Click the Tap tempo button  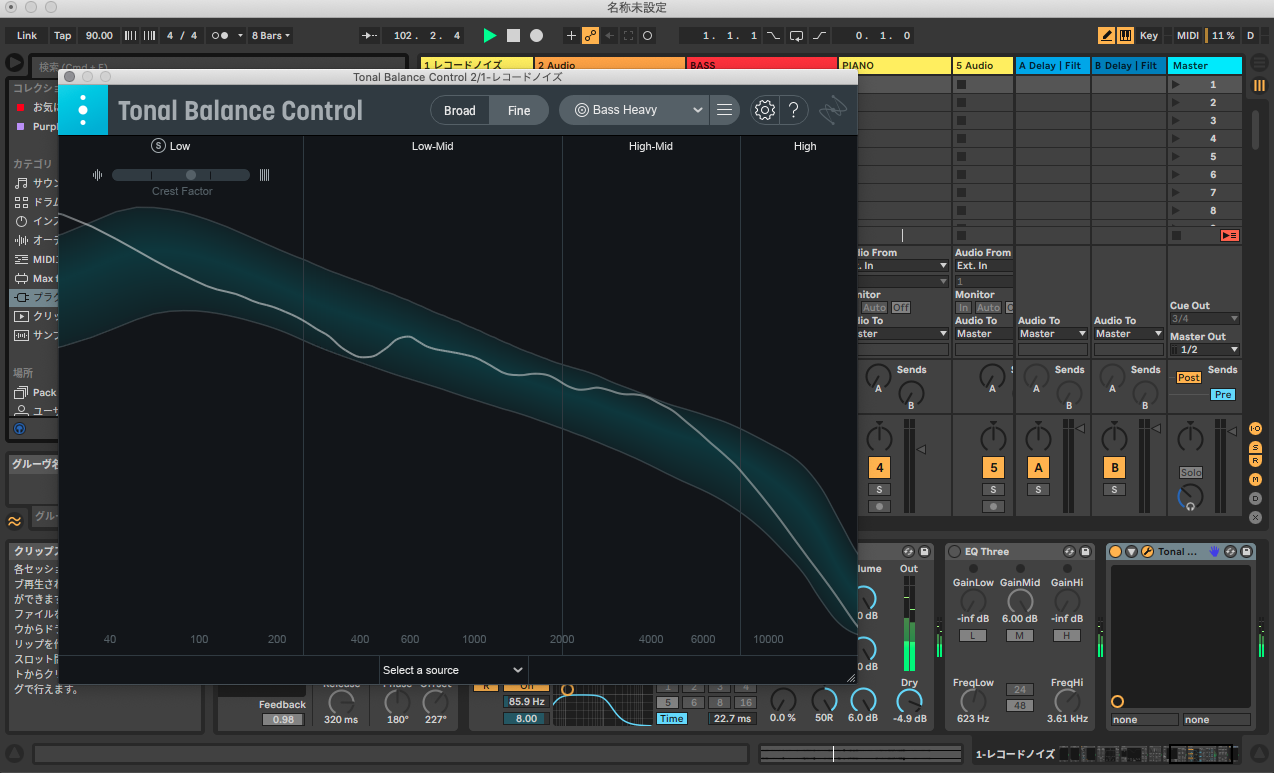62,35
